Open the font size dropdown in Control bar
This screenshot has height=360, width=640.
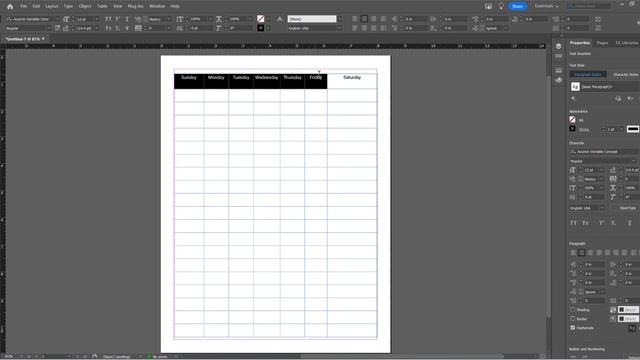point(97,19)
